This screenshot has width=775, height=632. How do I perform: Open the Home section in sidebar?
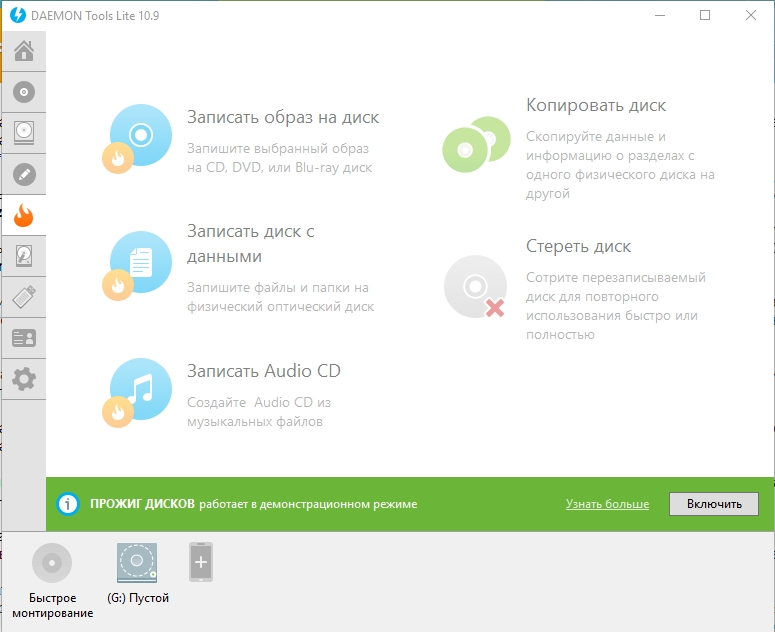(x=24, y=51)
